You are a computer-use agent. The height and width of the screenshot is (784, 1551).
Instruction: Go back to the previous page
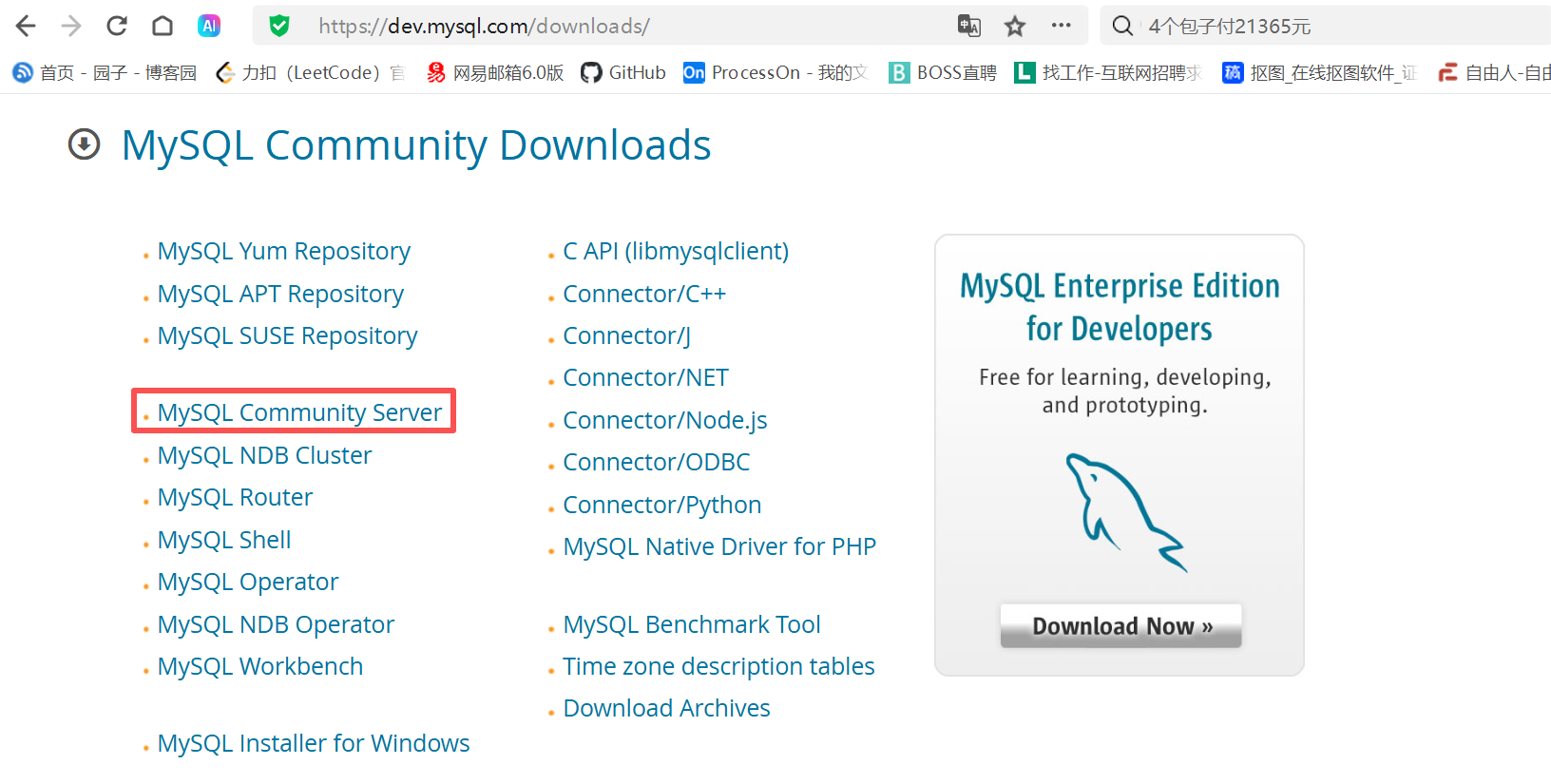(x=26, y=26)
